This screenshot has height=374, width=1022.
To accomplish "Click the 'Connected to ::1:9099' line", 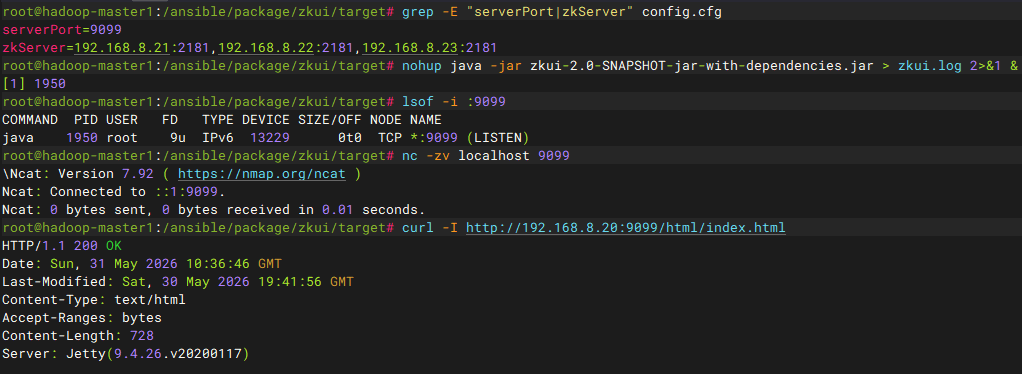I will tap(113, 192).
